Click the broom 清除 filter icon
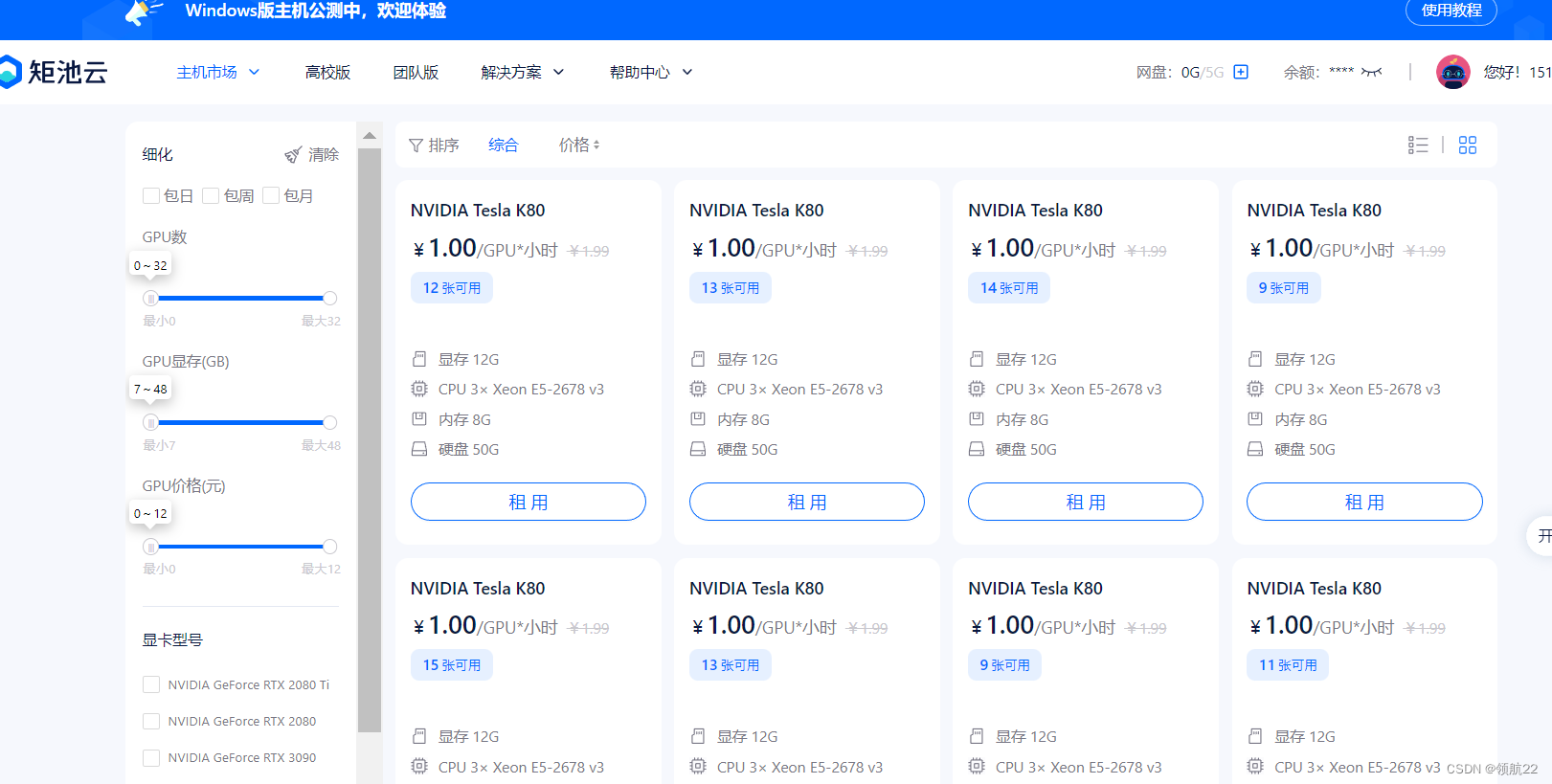The width and height of the screenshot is (1552, 784). [x=293, y=154]
